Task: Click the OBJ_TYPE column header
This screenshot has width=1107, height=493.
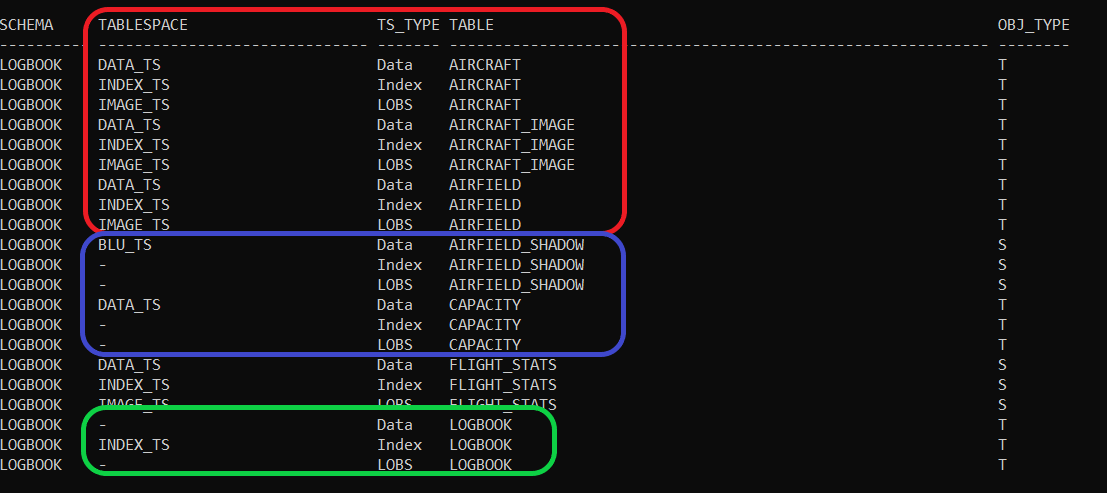Action: point(1034,25)
